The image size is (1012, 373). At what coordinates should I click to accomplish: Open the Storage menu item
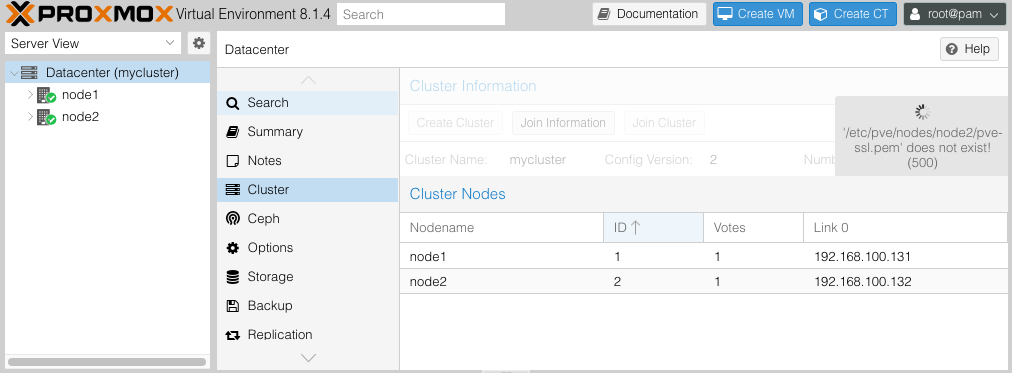(x=307, y=277)
